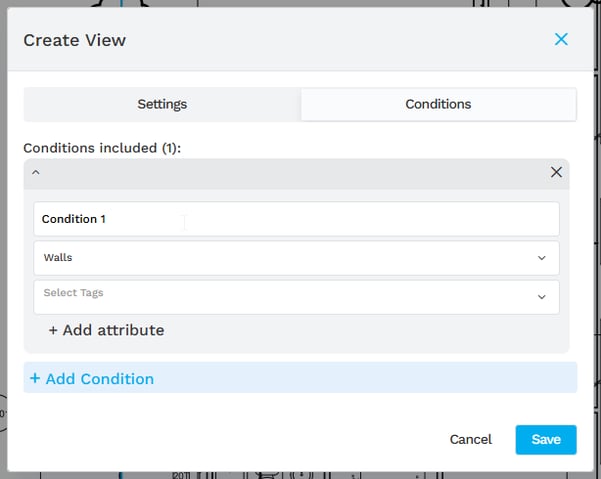Click the Create View dialog title
The image size is (601, 479).
pyautogui.click(x=75, y=40)
